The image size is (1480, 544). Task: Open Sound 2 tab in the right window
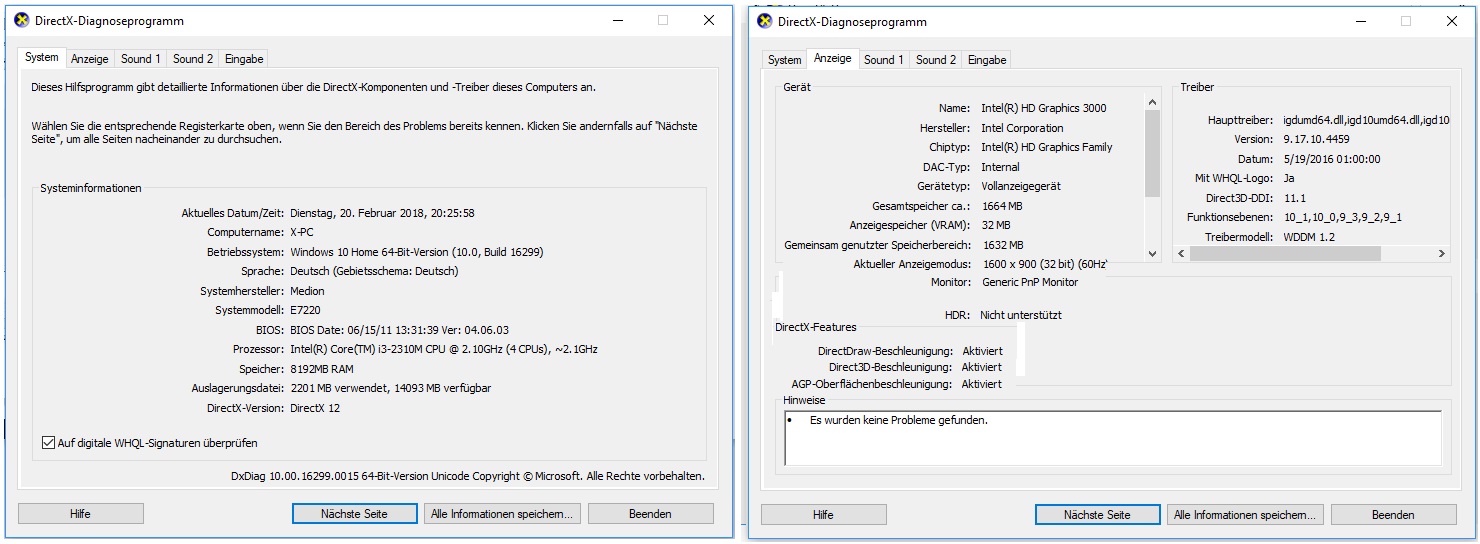point(936,60)
